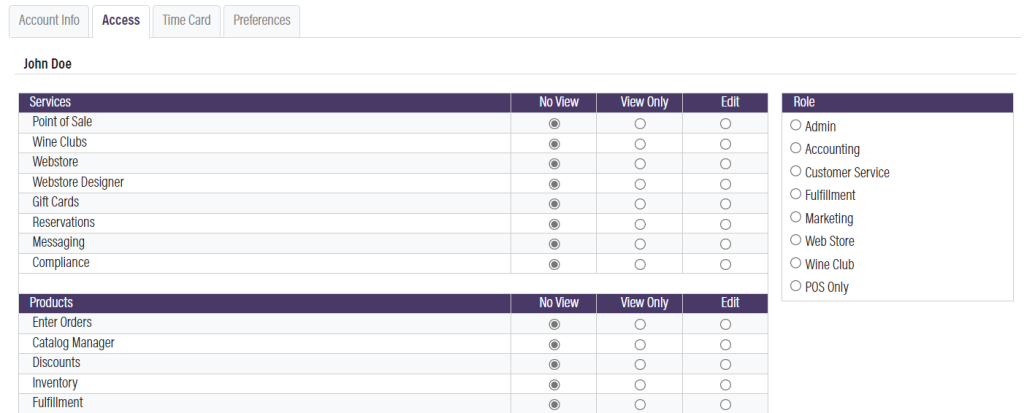The image size is (1024, 413).
Task: Pick the Fulfillment role option
Action: pyautogui.click(x=796, y=195)
